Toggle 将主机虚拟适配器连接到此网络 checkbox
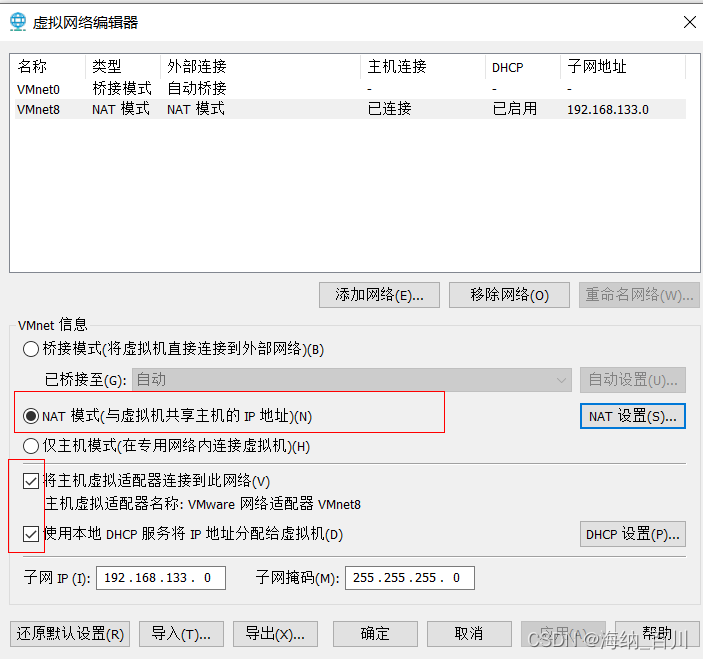Image resolution: width=703 pixels, height=659 pixels. pos(31,481)
